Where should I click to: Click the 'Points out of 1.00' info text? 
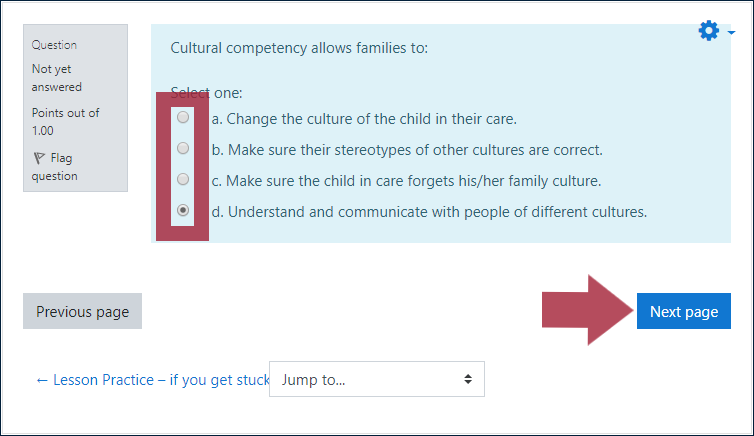click(65, 122)
